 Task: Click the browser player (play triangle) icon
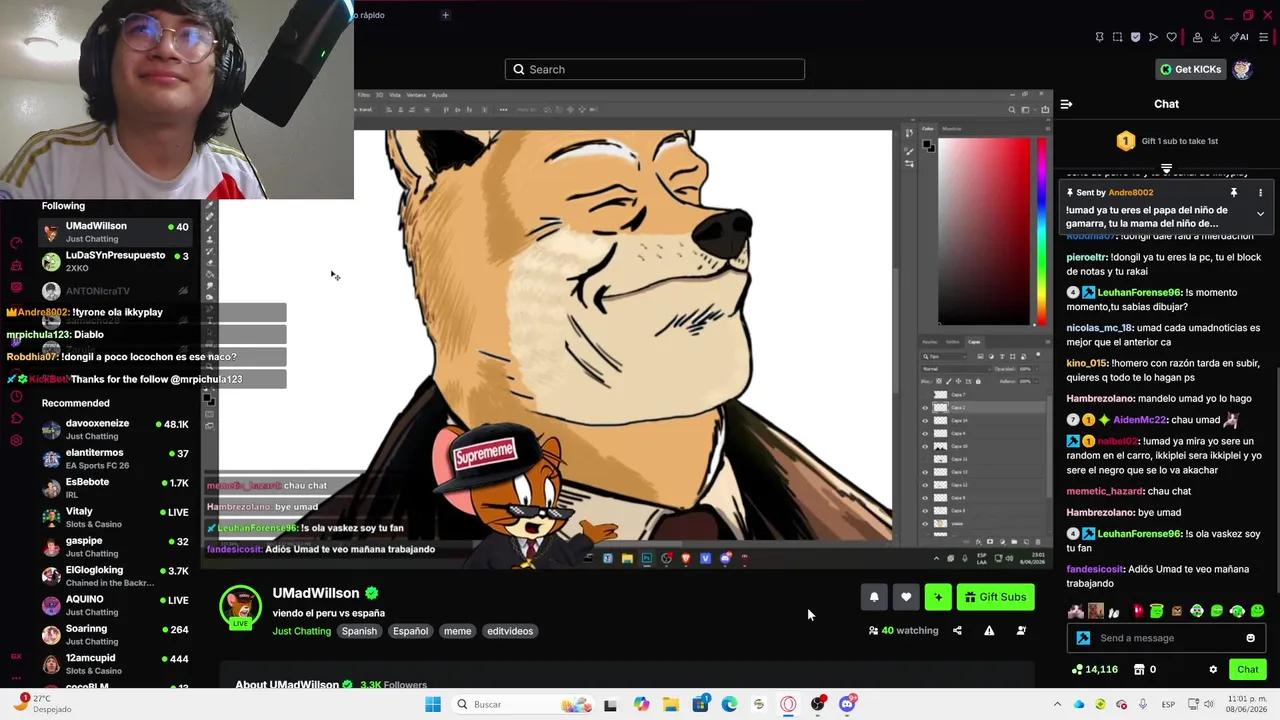click(1153, 37)
